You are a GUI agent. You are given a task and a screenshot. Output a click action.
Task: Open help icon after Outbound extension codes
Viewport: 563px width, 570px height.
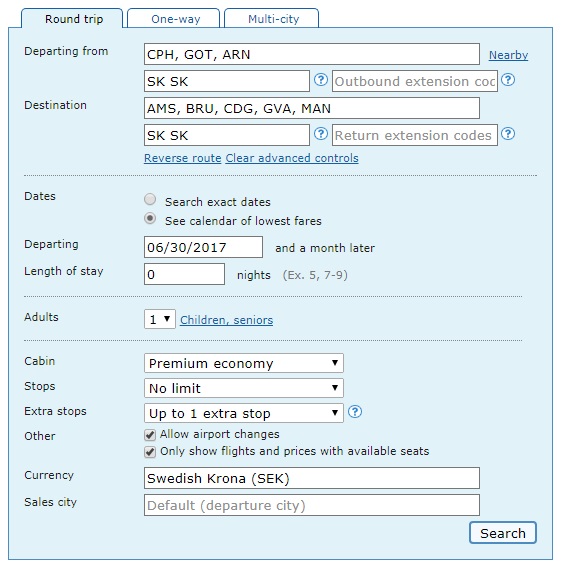(x=508, y=80)
